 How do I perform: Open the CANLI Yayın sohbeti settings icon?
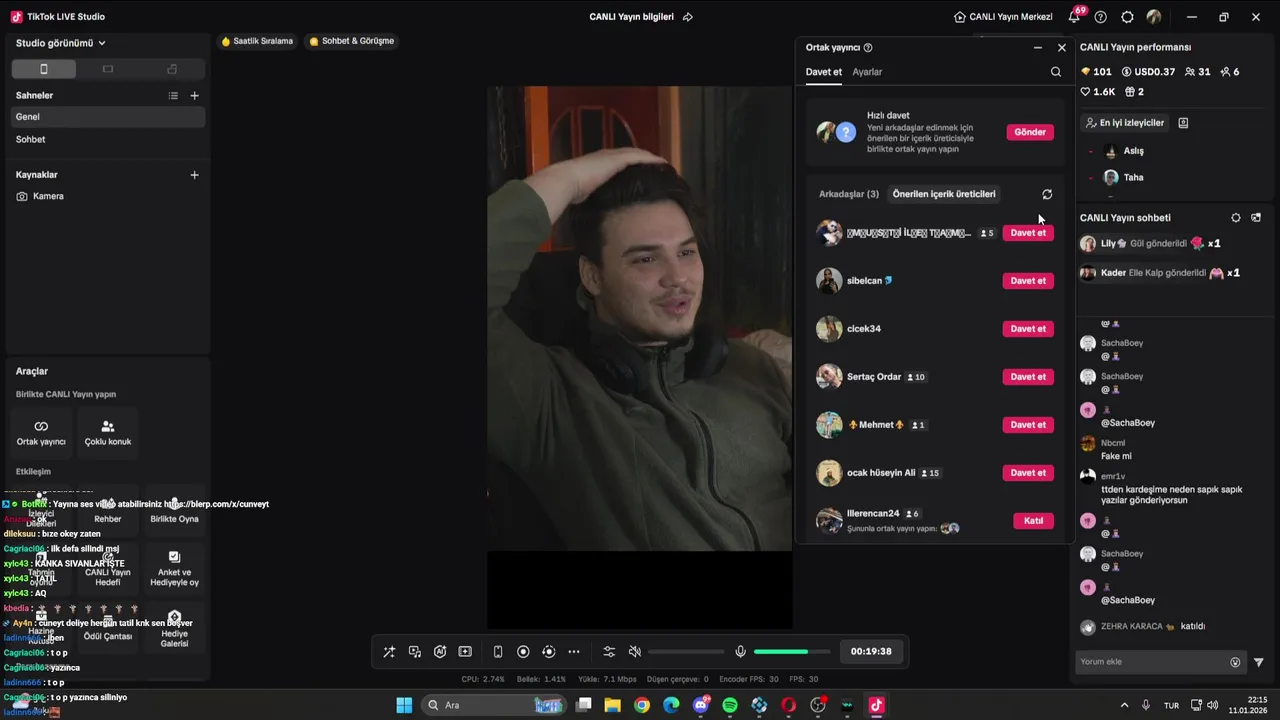(x=1236, y=218)
